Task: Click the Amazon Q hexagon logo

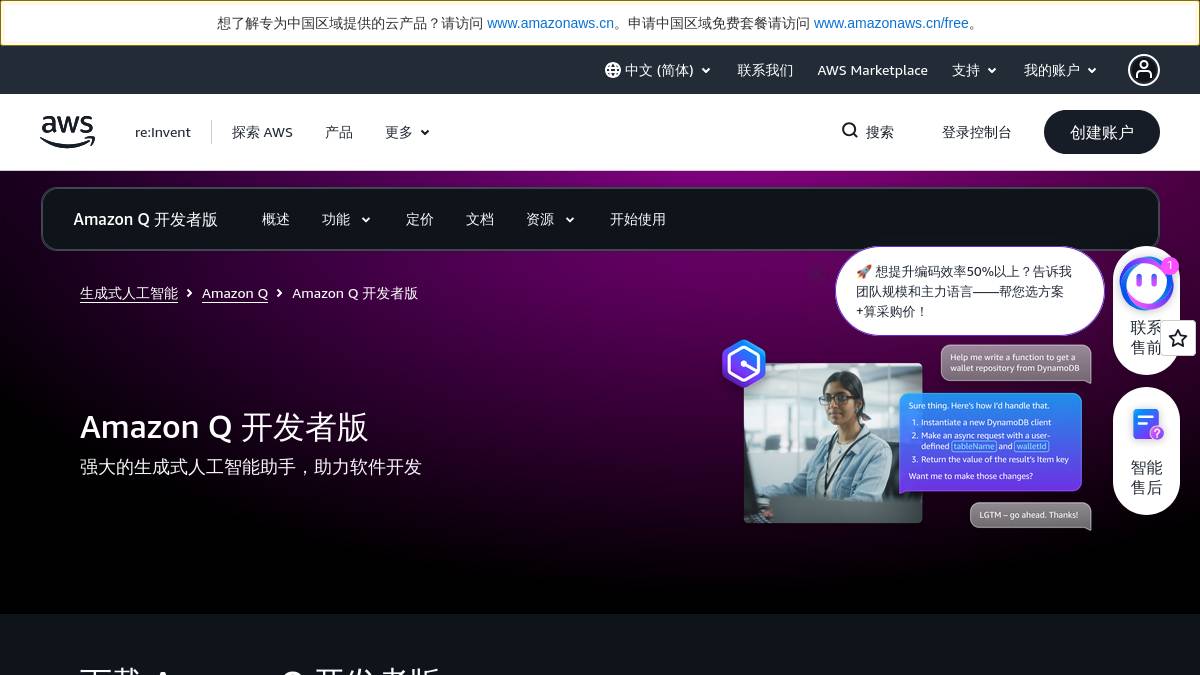Action: pyautogui.click(x=744, y=364)
